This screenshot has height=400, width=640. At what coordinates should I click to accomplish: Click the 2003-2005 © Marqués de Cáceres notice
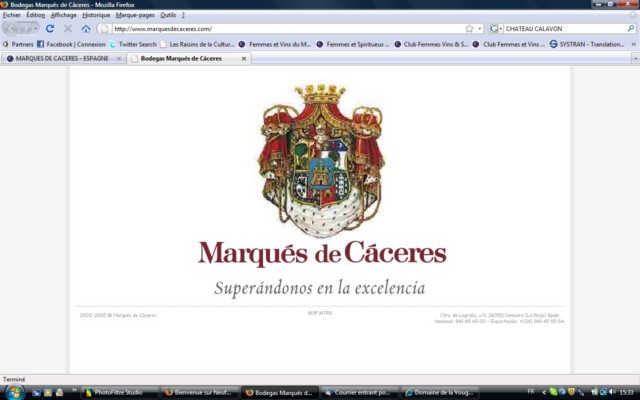coord(118,315)
